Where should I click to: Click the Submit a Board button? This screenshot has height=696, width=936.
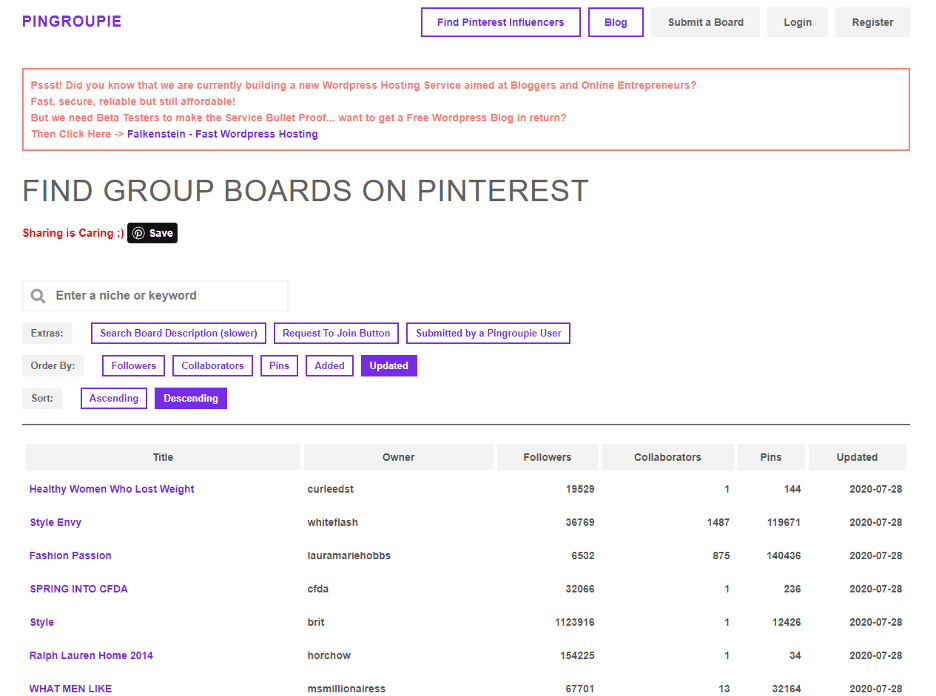click(705, 21)
